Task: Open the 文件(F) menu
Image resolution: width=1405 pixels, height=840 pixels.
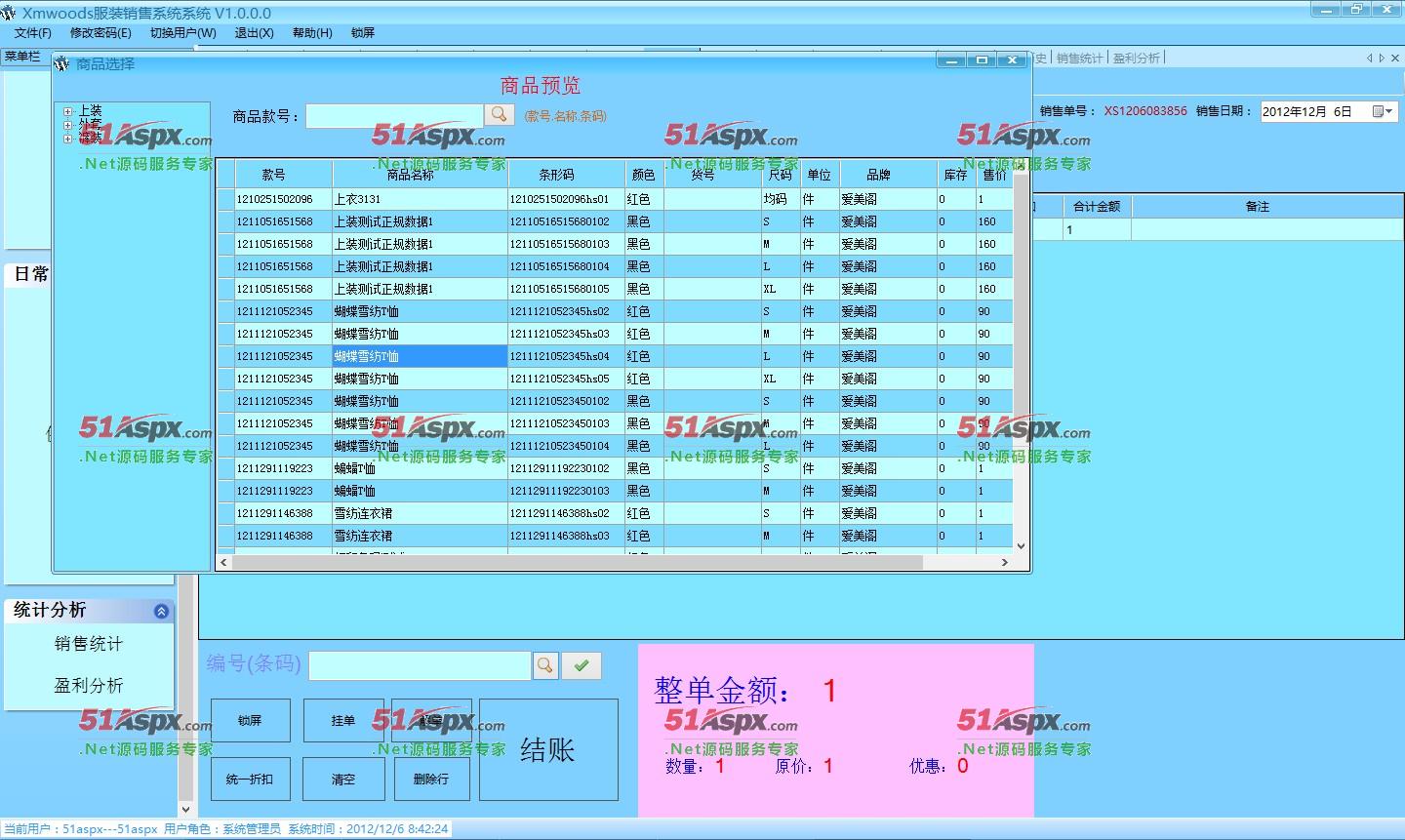Action: [x=32, y=33]
